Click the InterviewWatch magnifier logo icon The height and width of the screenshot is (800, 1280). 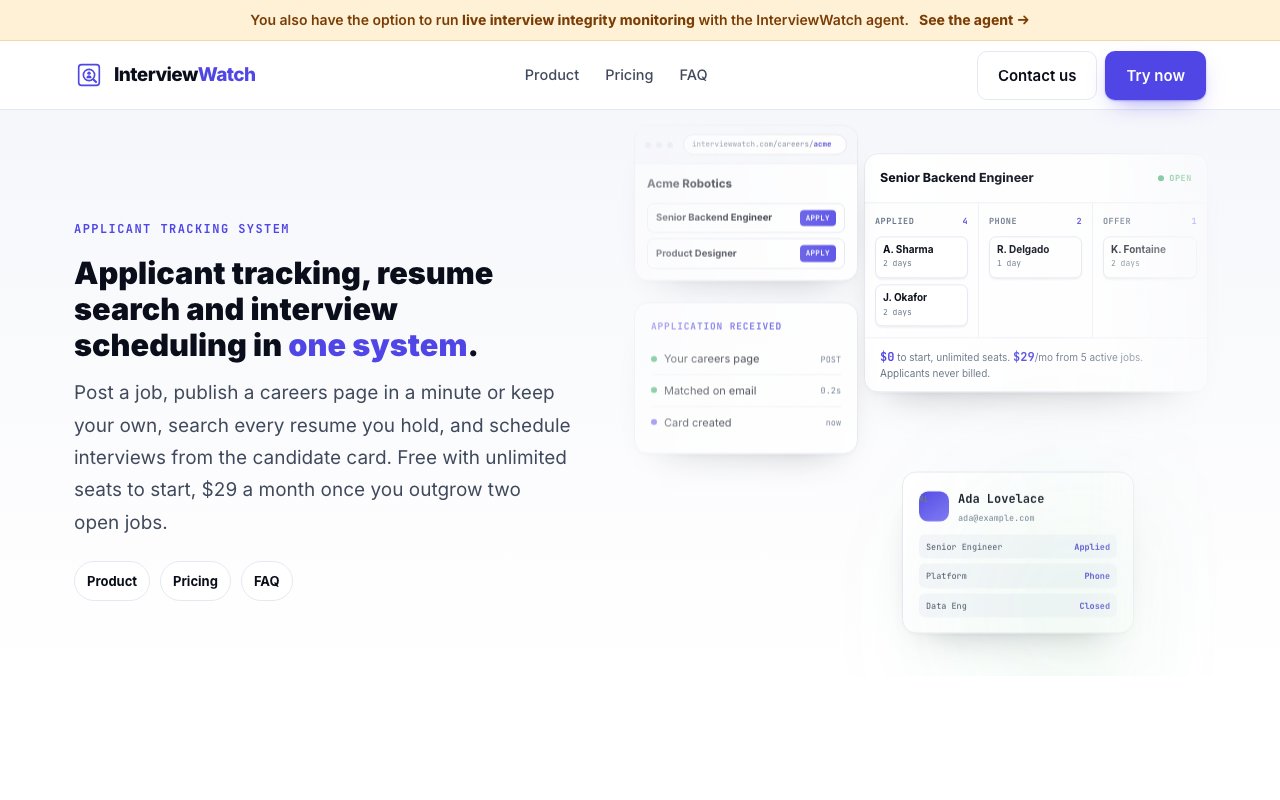tap(89, 75)
